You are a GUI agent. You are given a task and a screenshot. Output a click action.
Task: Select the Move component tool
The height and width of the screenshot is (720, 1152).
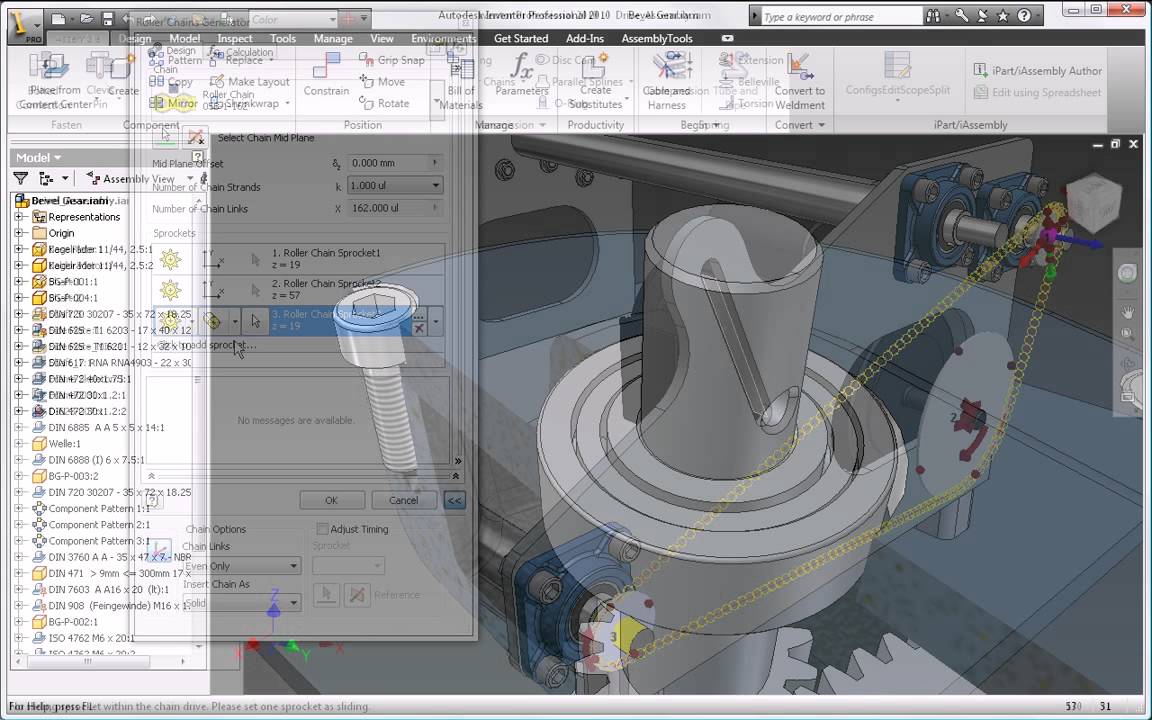coord(383,82)
